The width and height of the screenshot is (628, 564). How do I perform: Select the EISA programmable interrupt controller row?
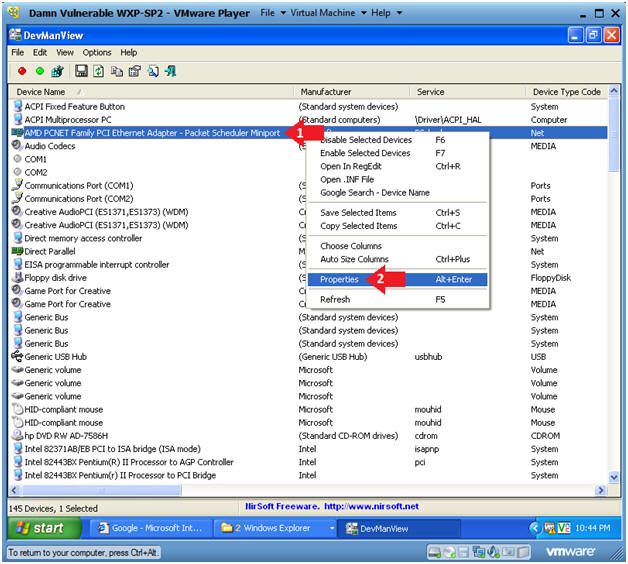308,264
